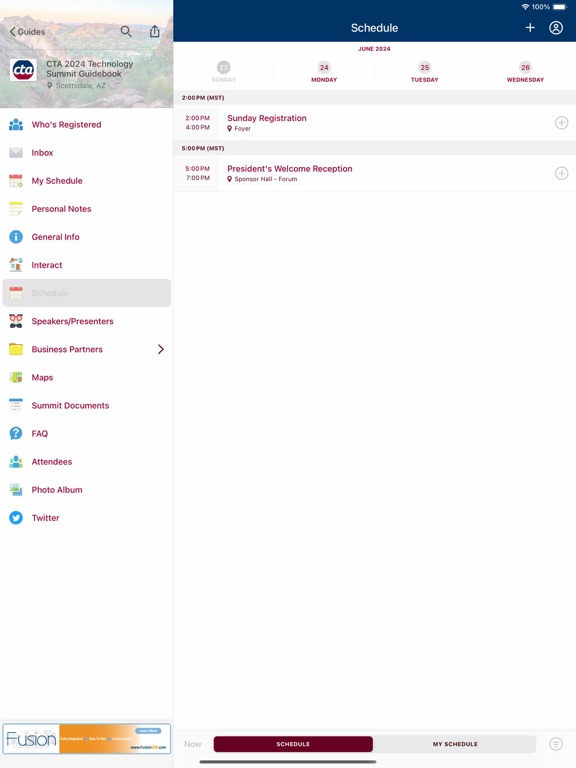Screen dimensions: 576x768
Task: Open the General Info entry
Action: [87, 237]
